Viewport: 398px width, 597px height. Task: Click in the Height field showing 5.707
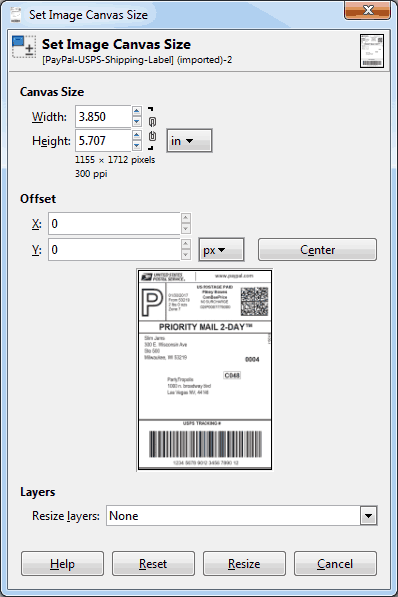(104, 141)
